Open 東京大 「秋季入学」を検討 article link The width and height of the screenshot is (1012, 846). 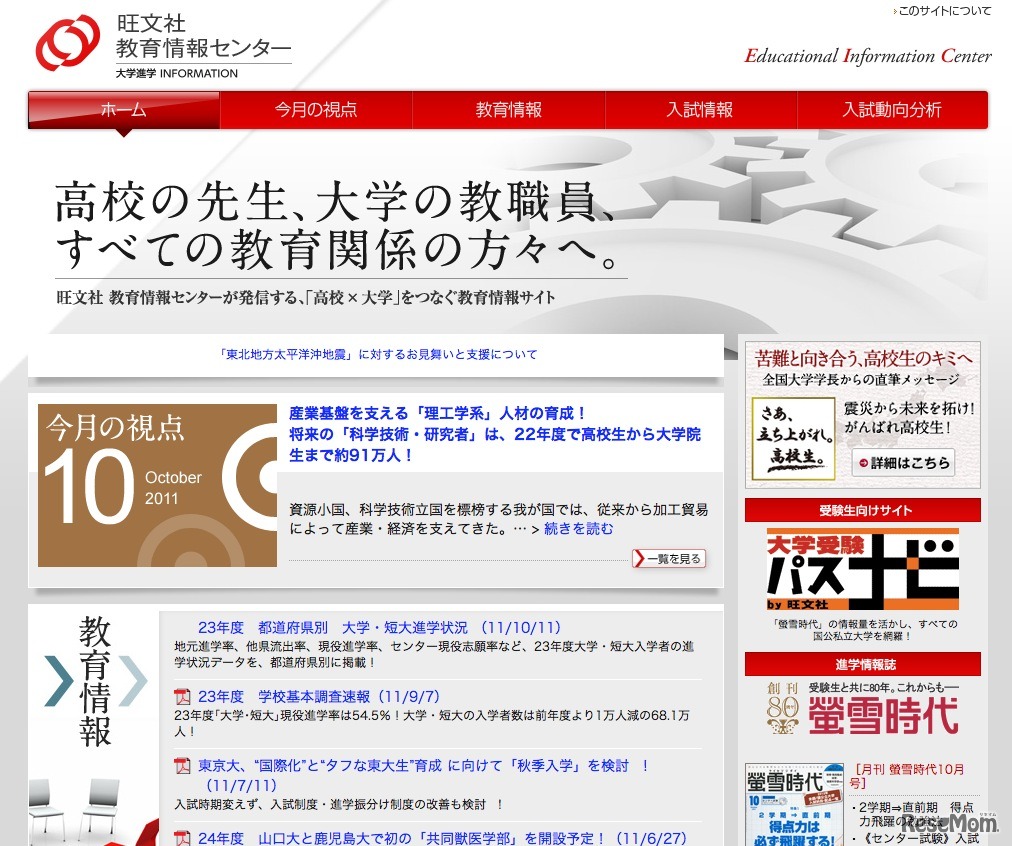[x=423, y=775]
